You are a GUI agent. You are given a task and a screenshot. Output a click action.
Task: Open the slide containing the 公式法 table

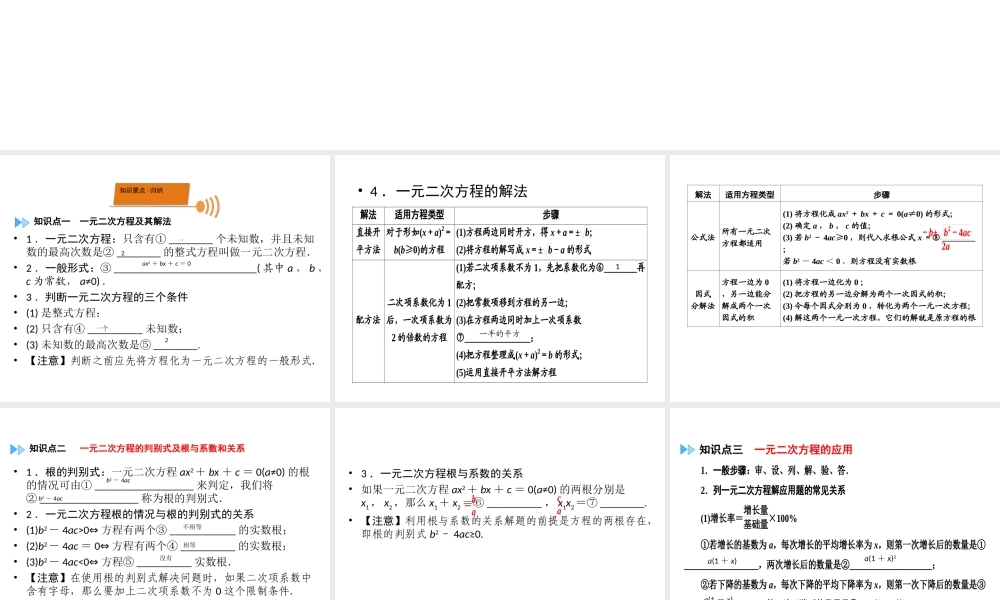(835, 279)
